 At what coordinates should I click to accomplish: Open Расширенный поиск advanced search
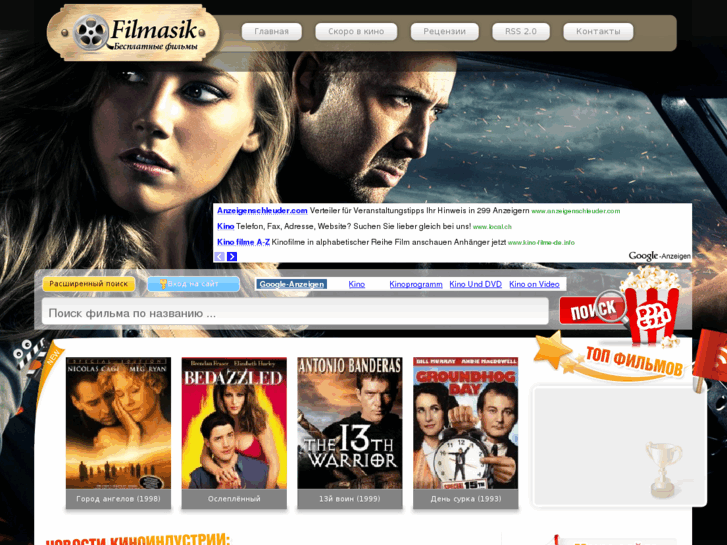click(89, 284)
